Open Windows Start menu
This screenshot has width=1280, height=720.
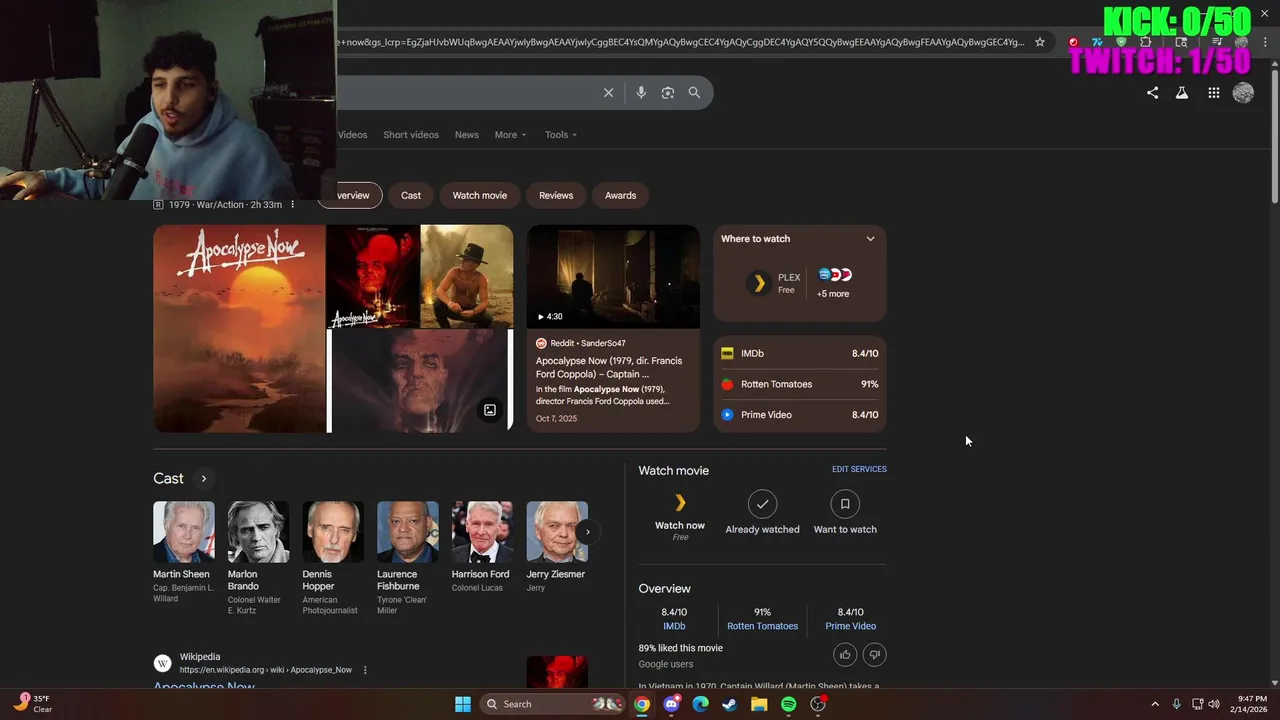463,704
